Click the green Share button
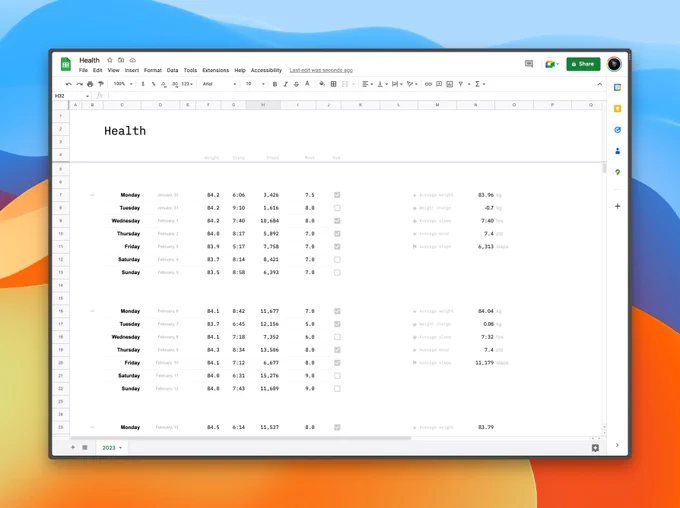680x508 pixels. (x=583, y=64)
